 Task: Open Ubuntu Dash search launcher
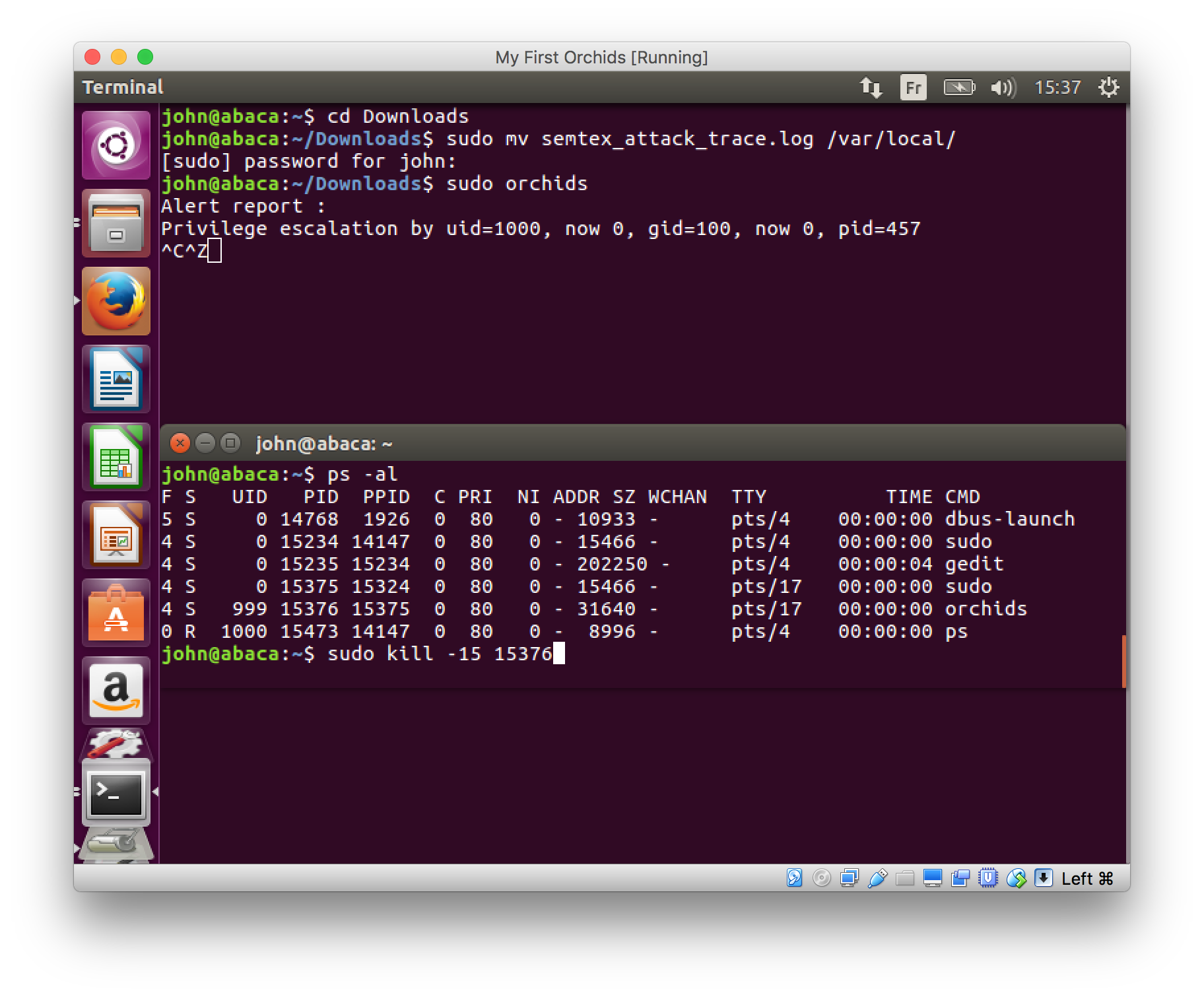(116, 145)
